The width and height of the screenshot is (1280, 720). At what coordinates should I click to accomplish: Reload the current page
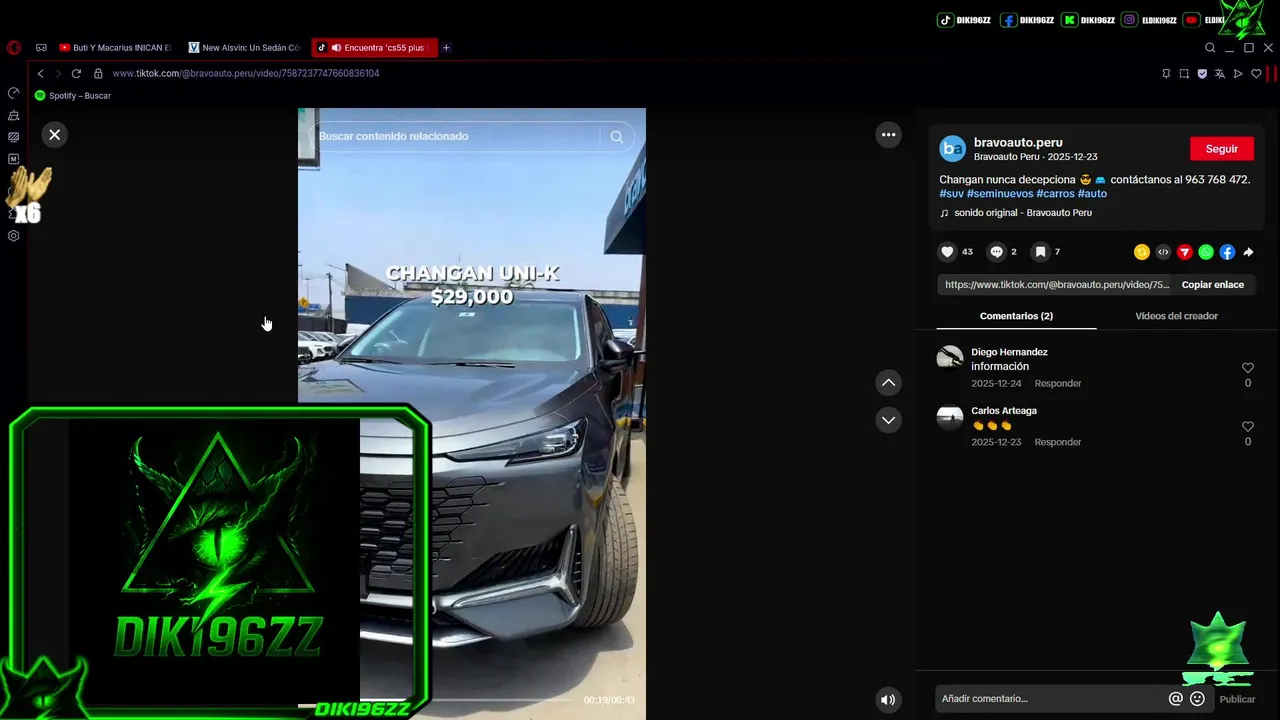(76, 73)
